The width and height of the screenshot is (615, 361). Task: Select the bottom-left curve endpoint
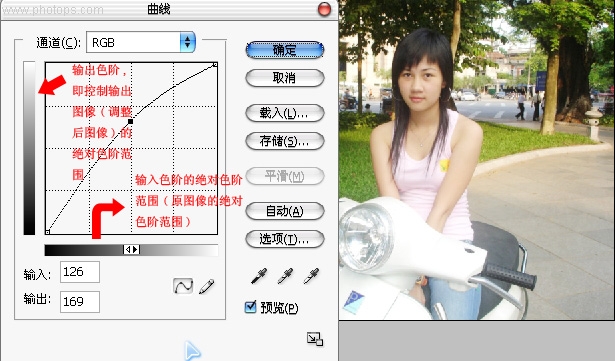pyautogui.click(x=47, y=232)
